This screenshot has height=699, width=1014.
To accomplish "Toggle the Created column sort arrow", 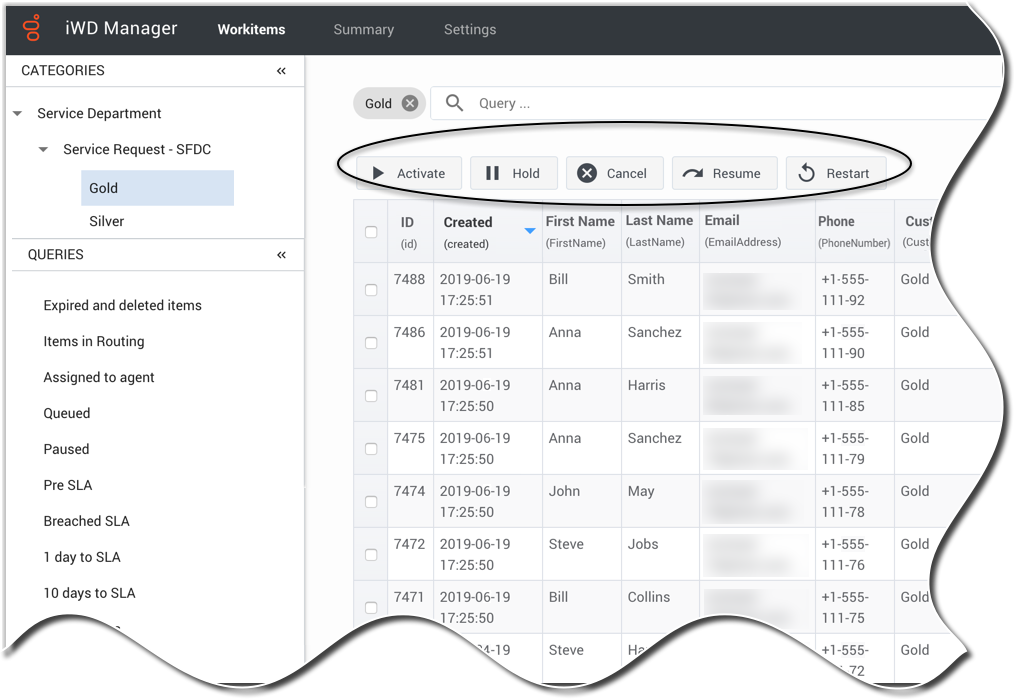I will click(530, 232).
